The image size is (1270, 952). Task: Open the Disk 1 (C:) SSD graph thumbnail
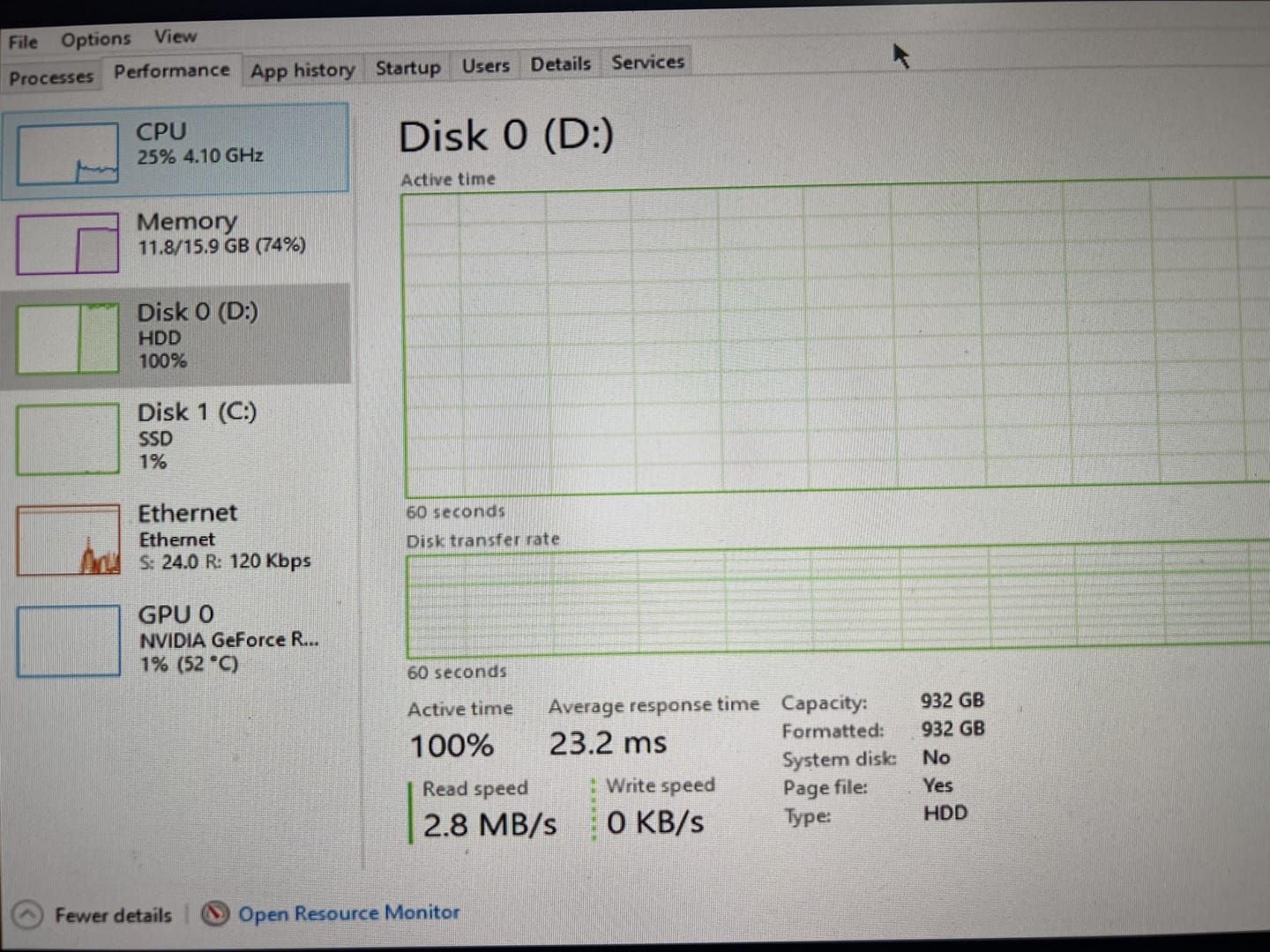tap(68, 439)
